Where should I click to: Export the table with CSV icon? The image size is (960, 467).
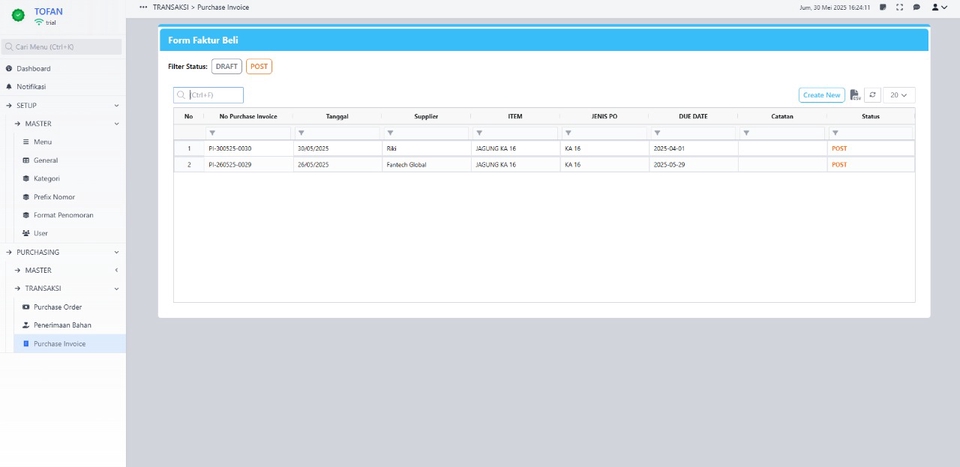855,95
